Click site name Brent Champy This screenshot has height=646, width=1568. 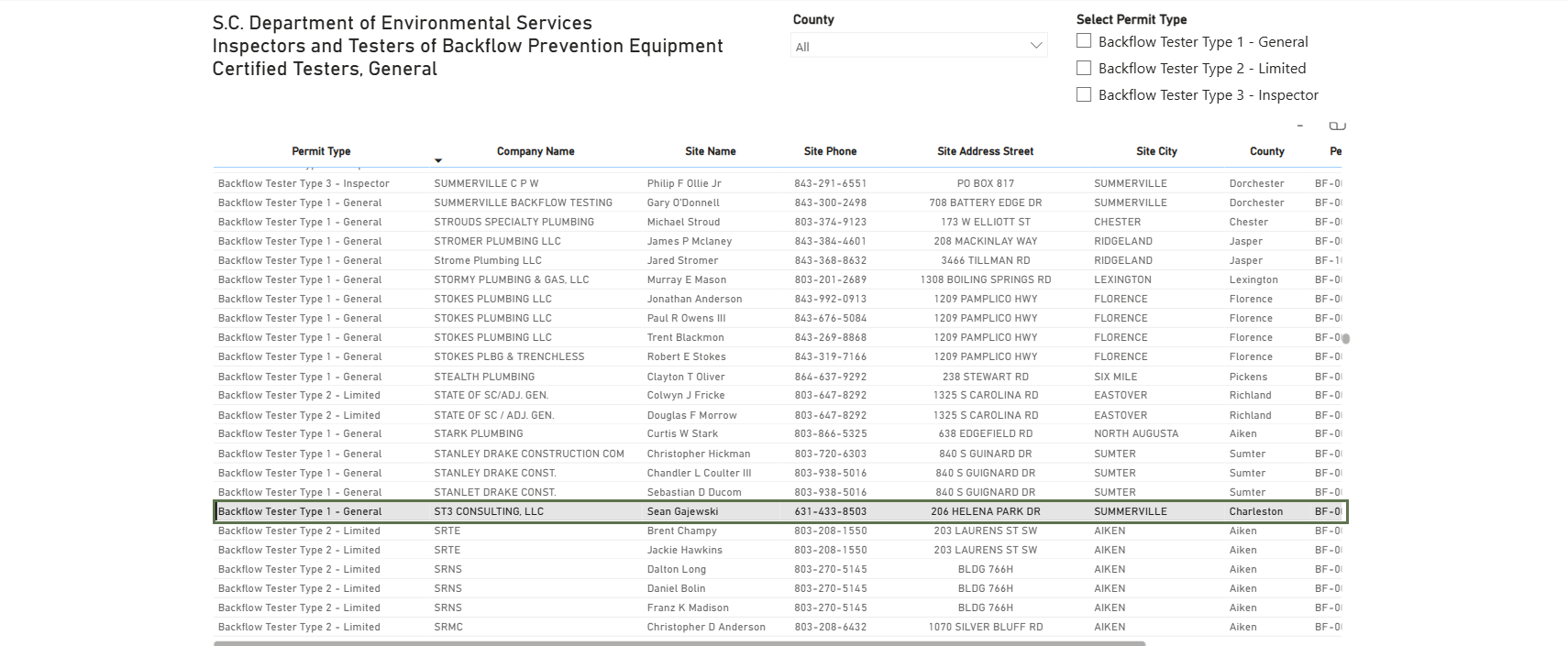(x=681, y=531)
